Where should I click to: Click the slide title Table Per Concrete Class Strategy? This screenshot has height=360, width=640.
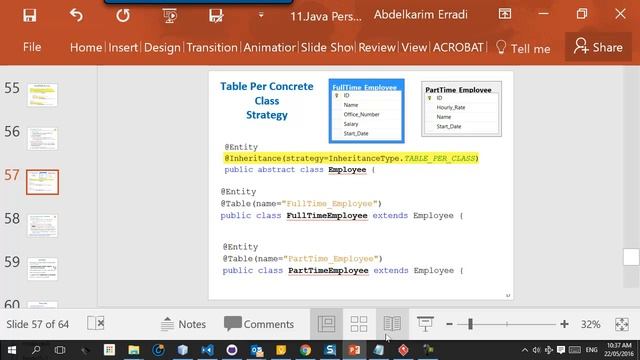tap(267, 101)
